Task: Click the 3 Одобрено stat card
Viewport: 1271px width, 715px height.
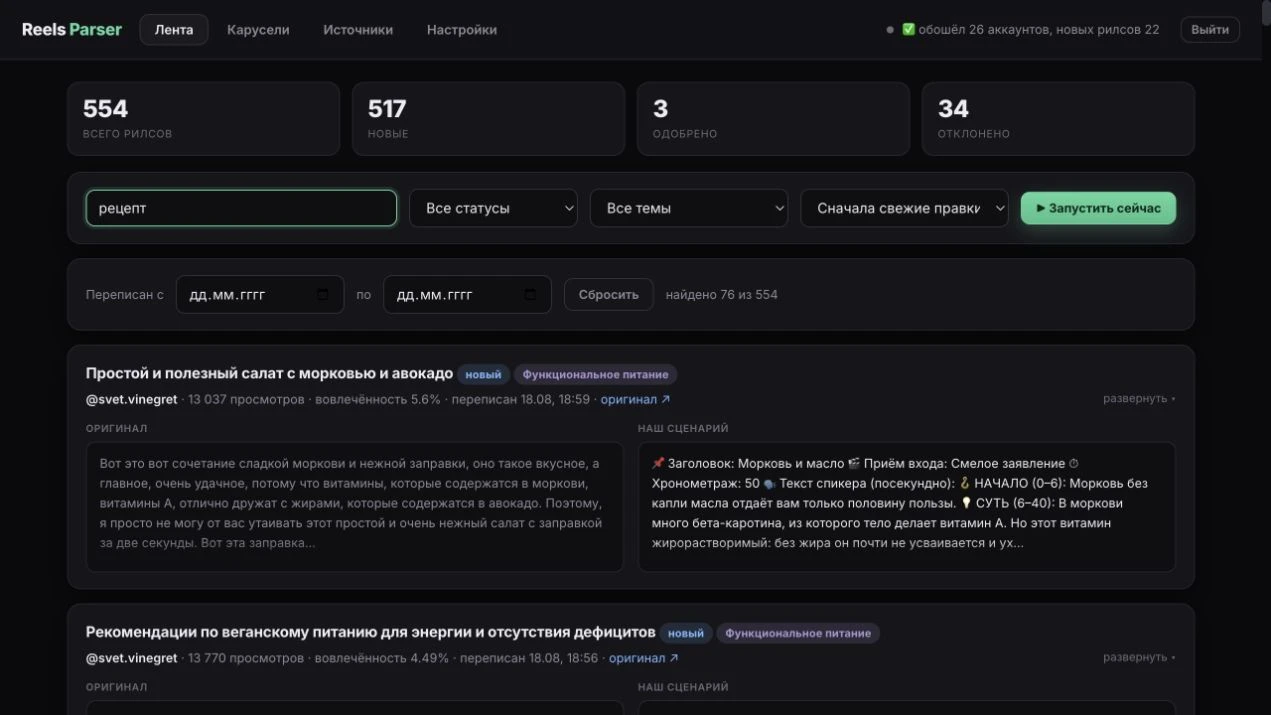Action: [x=773, y=119]
